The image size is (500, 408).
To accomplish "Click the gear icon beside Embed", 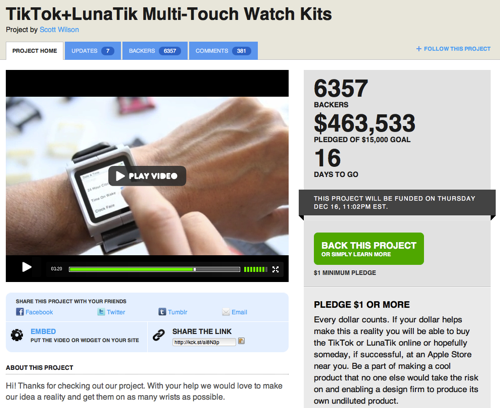I will tap(17, 335).
